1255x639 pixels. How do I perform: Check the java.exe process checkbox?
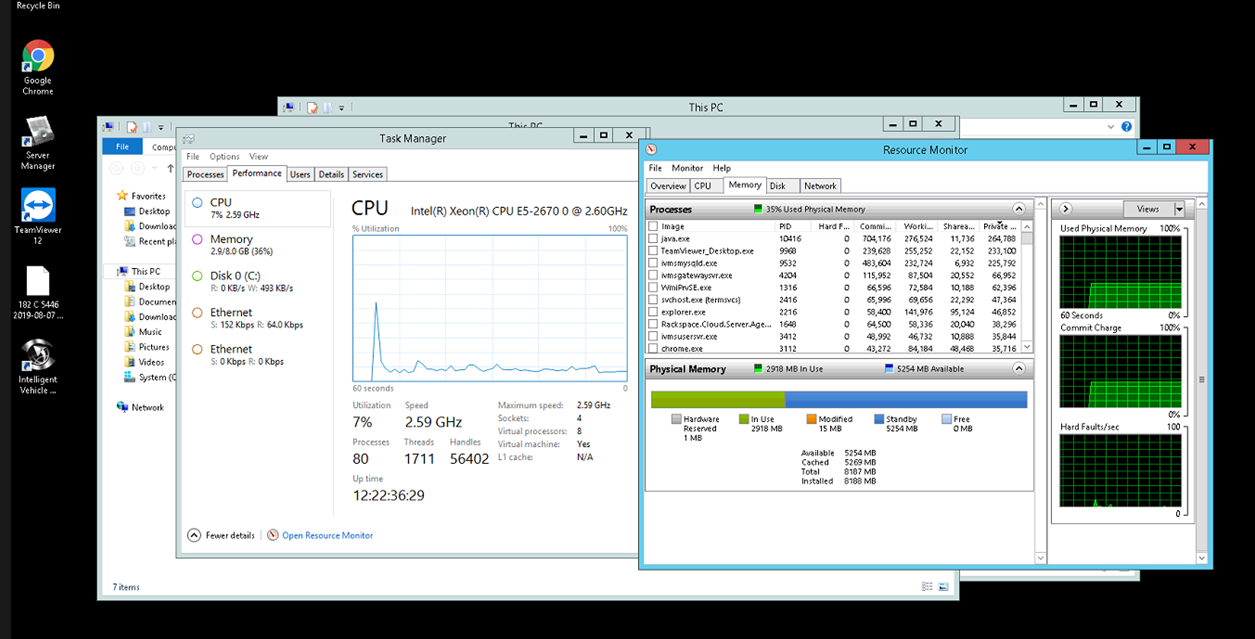click(x=653, y=239)
